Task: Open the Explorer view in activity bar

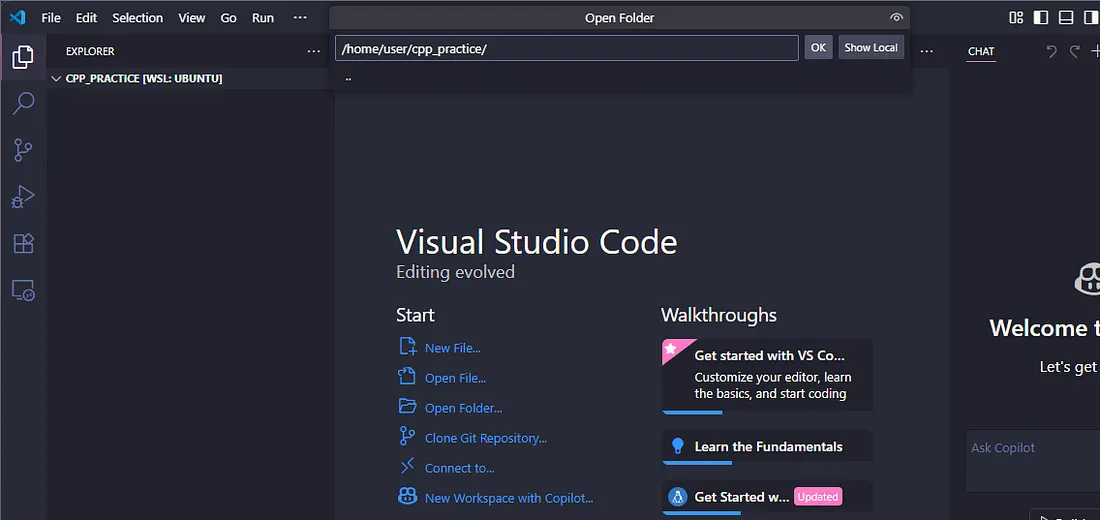Action: (x=23, y=57)
